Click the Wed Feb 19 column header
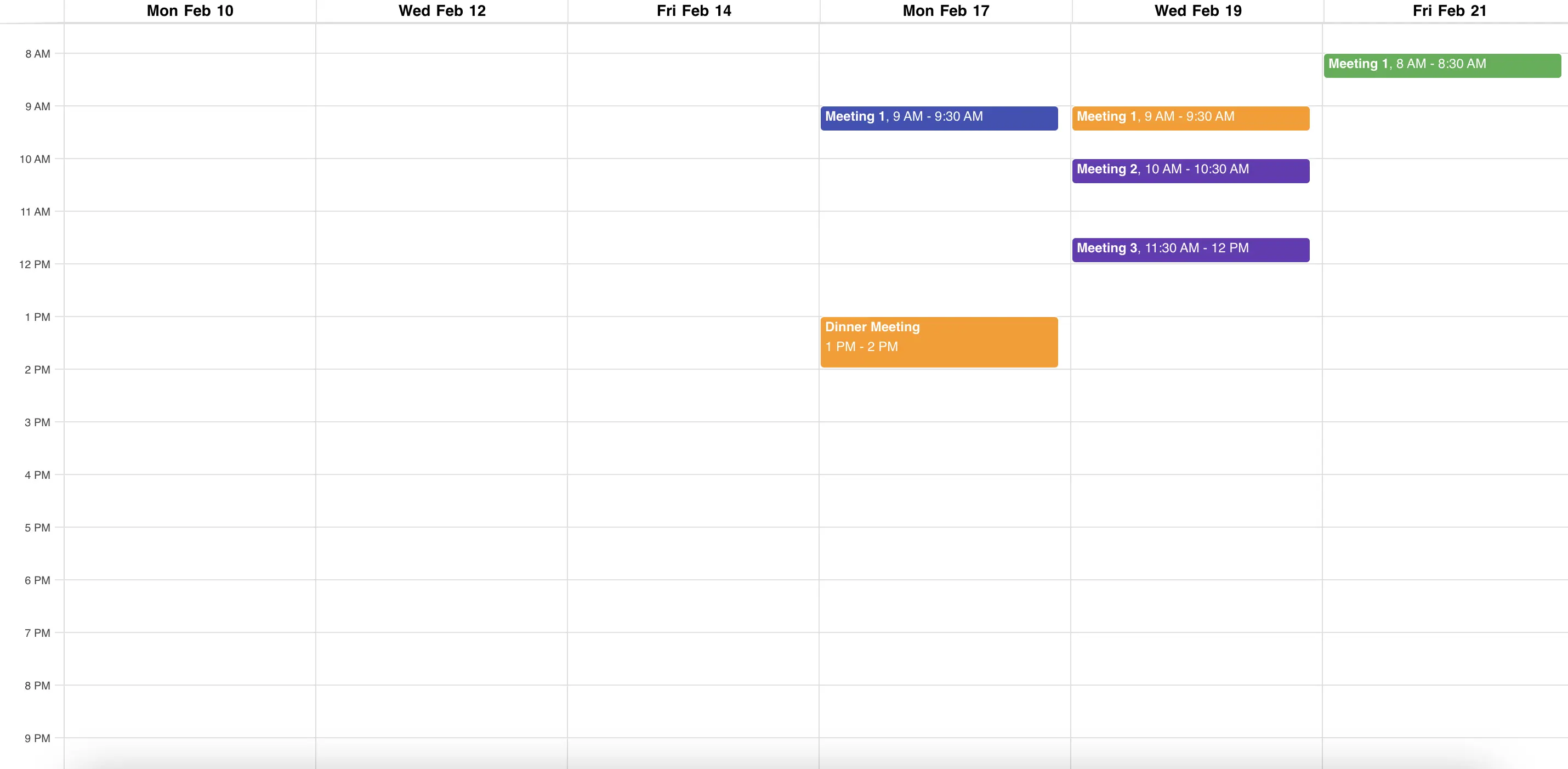Screen dimensions: 1568x769 coord(1197,10)
